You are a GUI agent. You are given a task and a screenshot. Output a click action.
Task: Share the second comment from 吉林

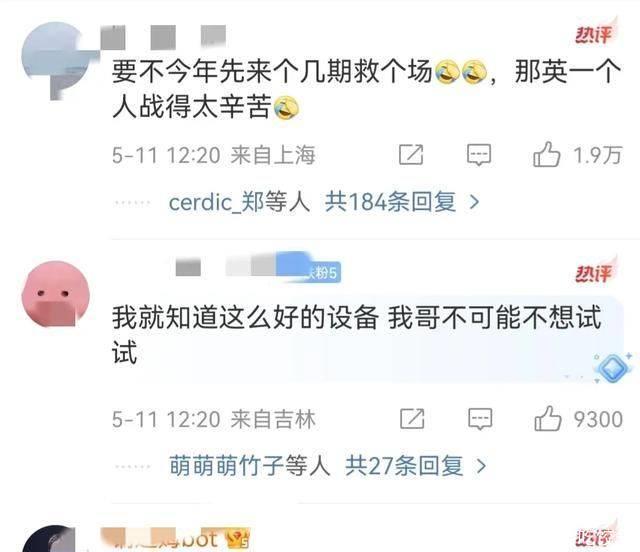(412, 419)
